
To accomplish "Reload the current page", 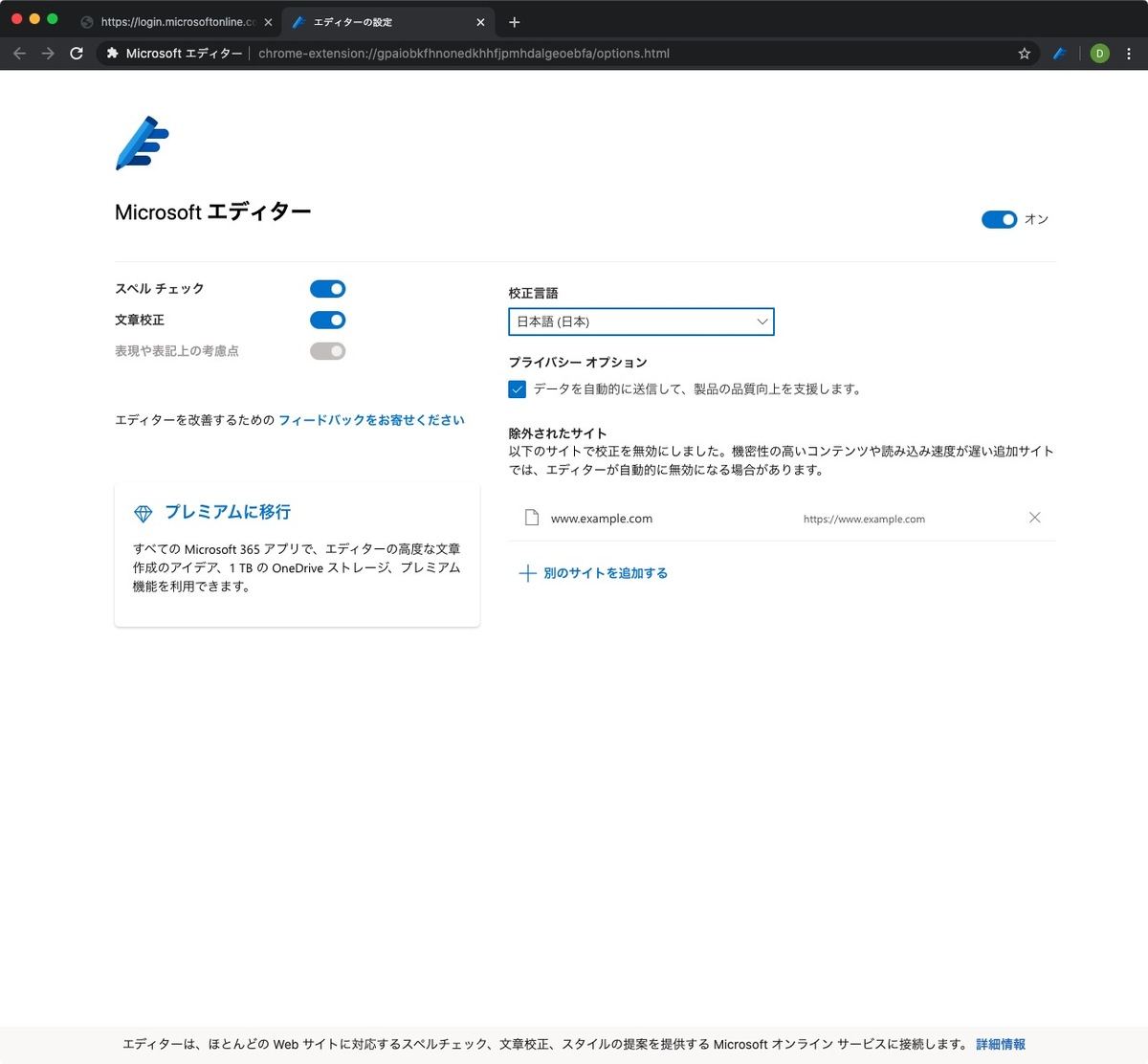I will click(x=77, y=54).
